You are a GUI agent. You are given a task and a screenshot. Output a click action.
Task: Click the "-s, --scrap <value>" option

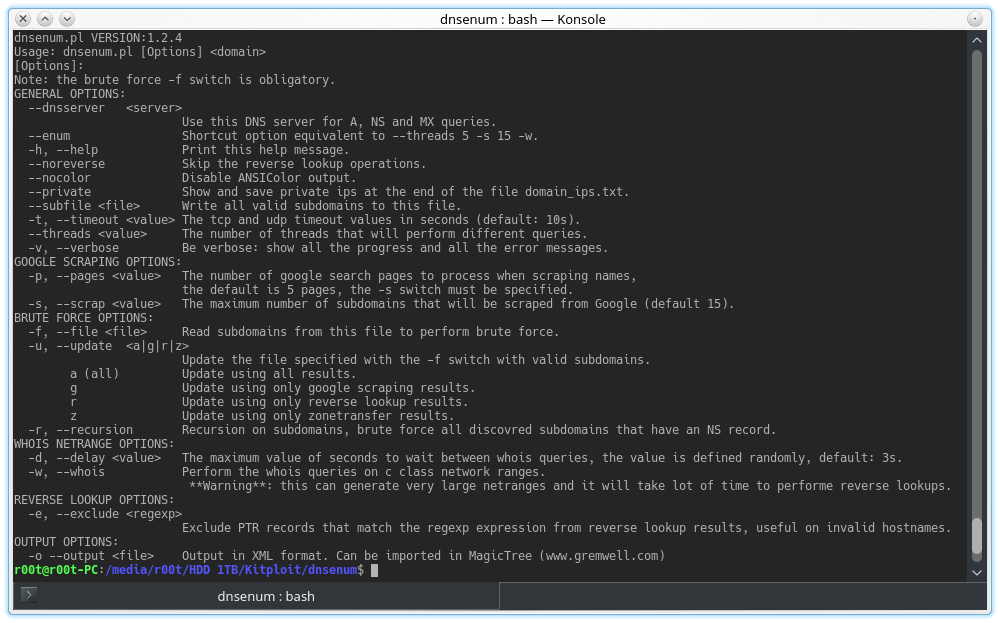[94, 304]
